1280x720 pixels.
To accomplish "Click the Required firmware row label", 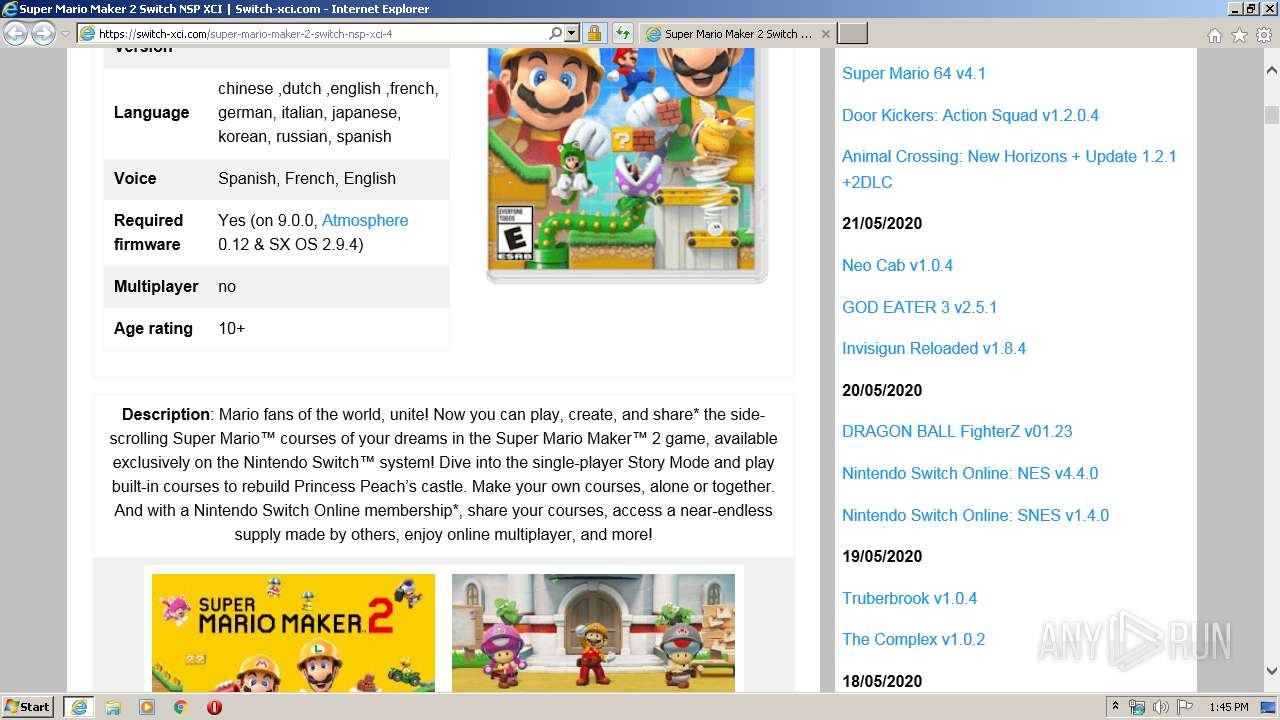I will click(149, 232).
